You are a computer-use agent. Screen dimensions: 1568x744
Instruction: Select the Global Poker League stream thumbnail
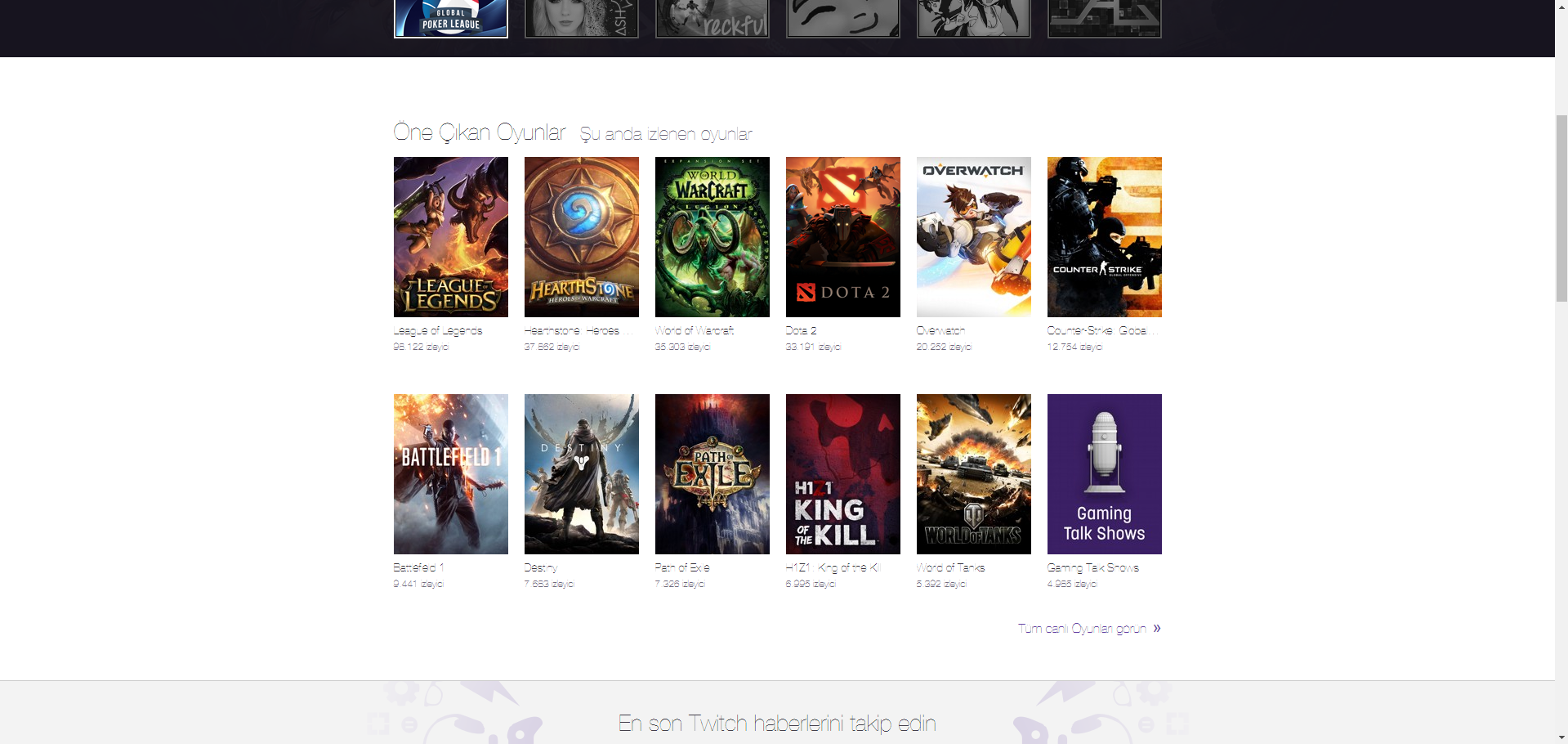point(450,18)
